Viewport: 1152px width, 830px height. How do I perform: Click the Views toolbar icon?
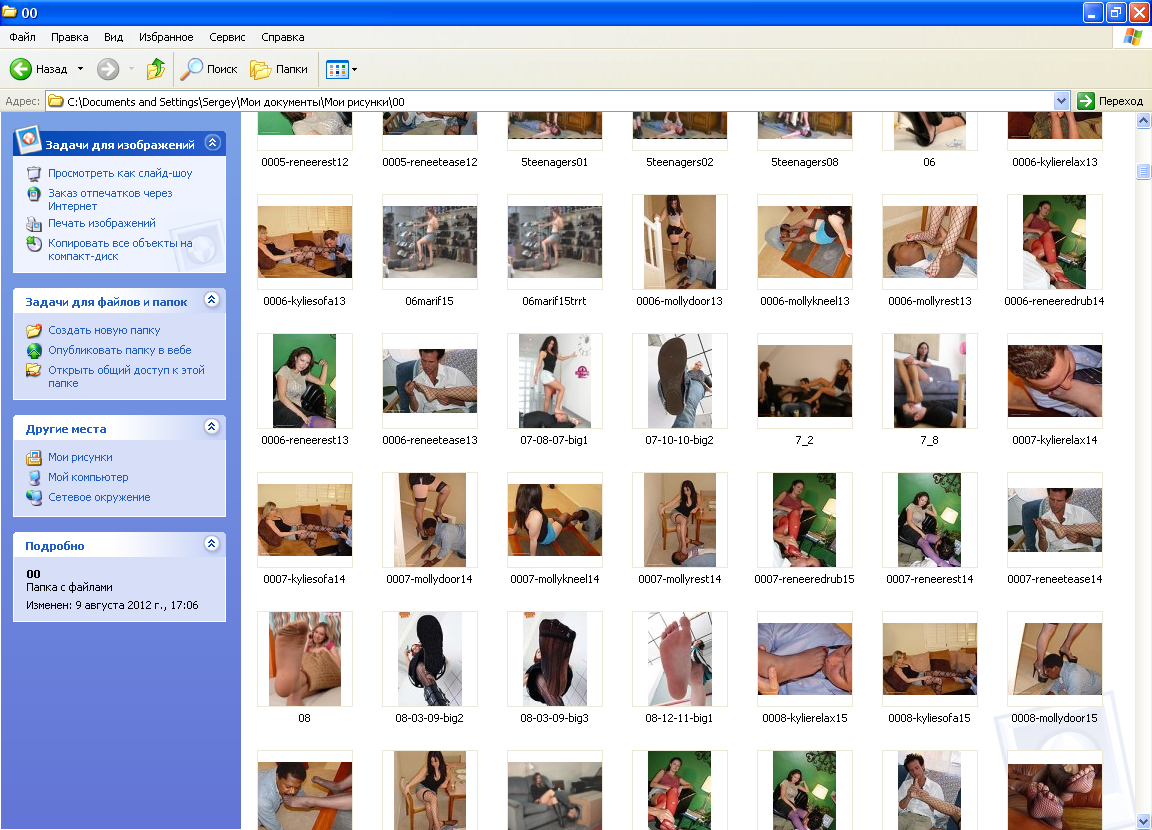pos(336,70)
